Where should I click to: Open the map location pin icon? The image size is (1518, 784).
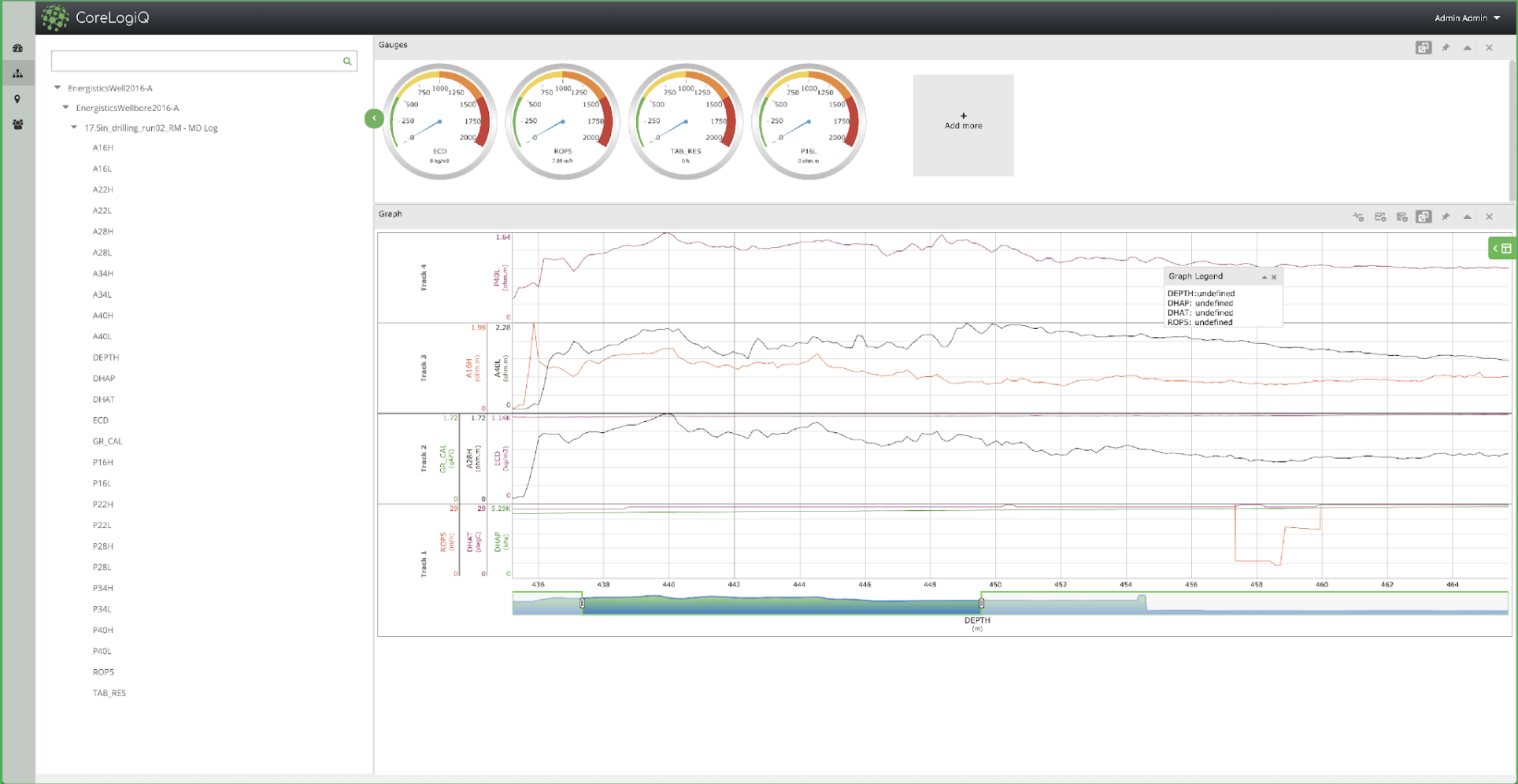[17, 99]
